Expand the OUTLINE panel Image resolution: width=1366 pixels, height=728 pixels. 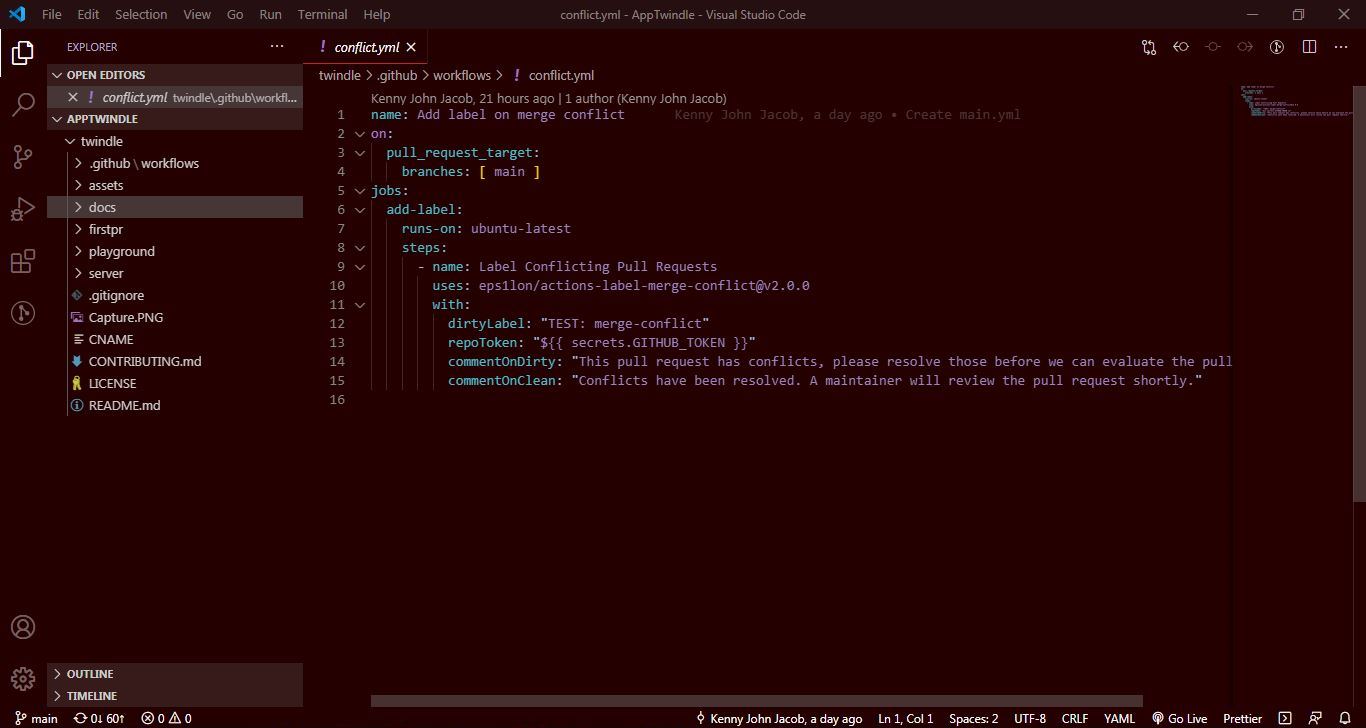coord(175,674)
